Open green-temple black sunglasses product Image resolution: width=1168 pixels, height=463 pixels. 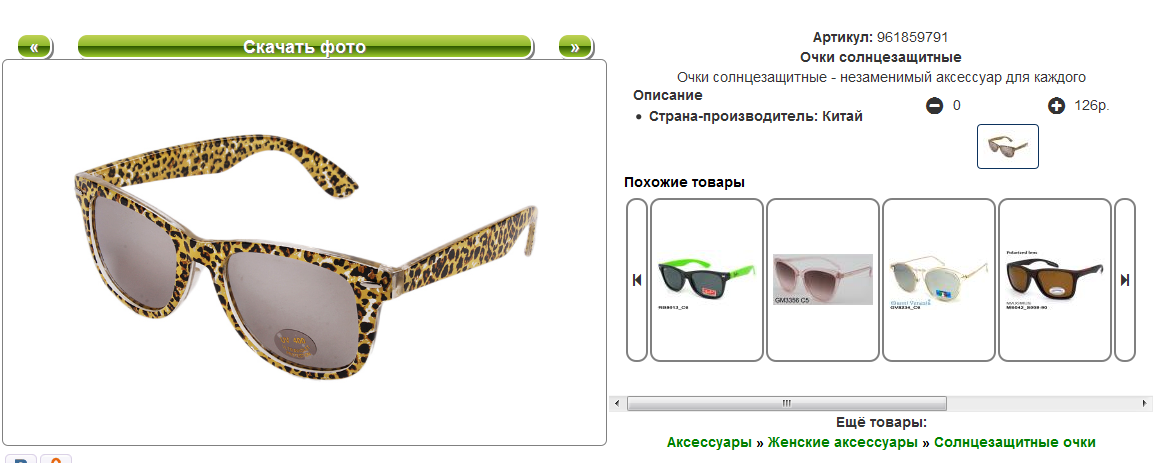click(x=707, y=280)
